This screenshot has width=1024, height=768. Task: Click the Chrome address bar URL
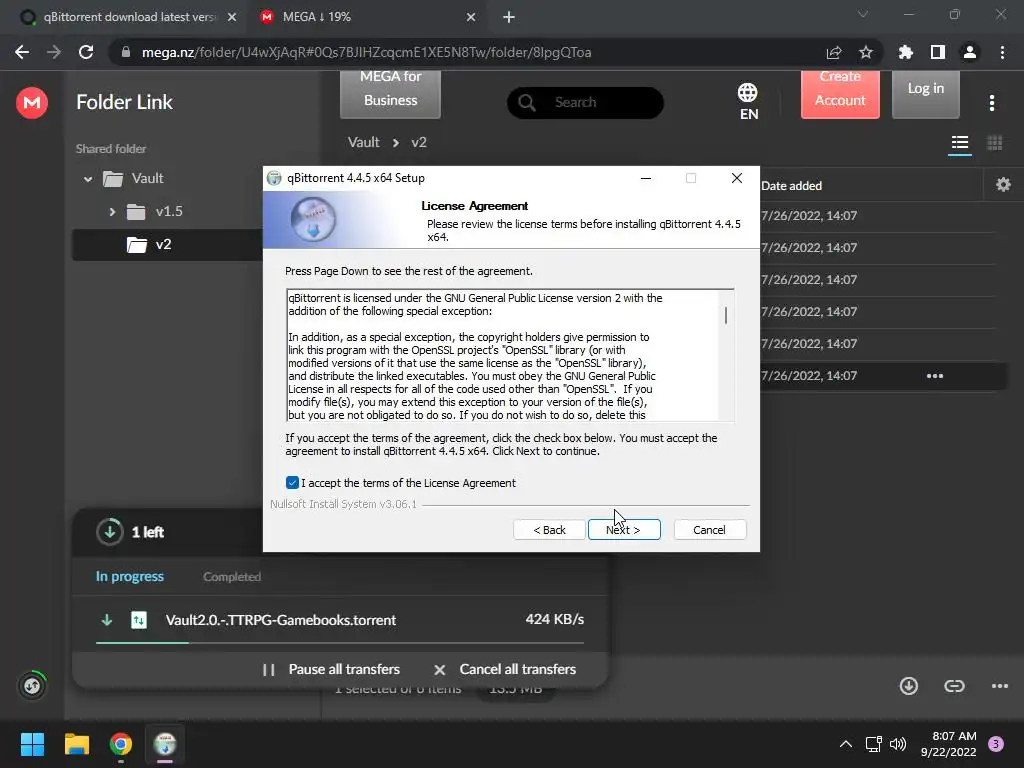click(x=366, y=52)
